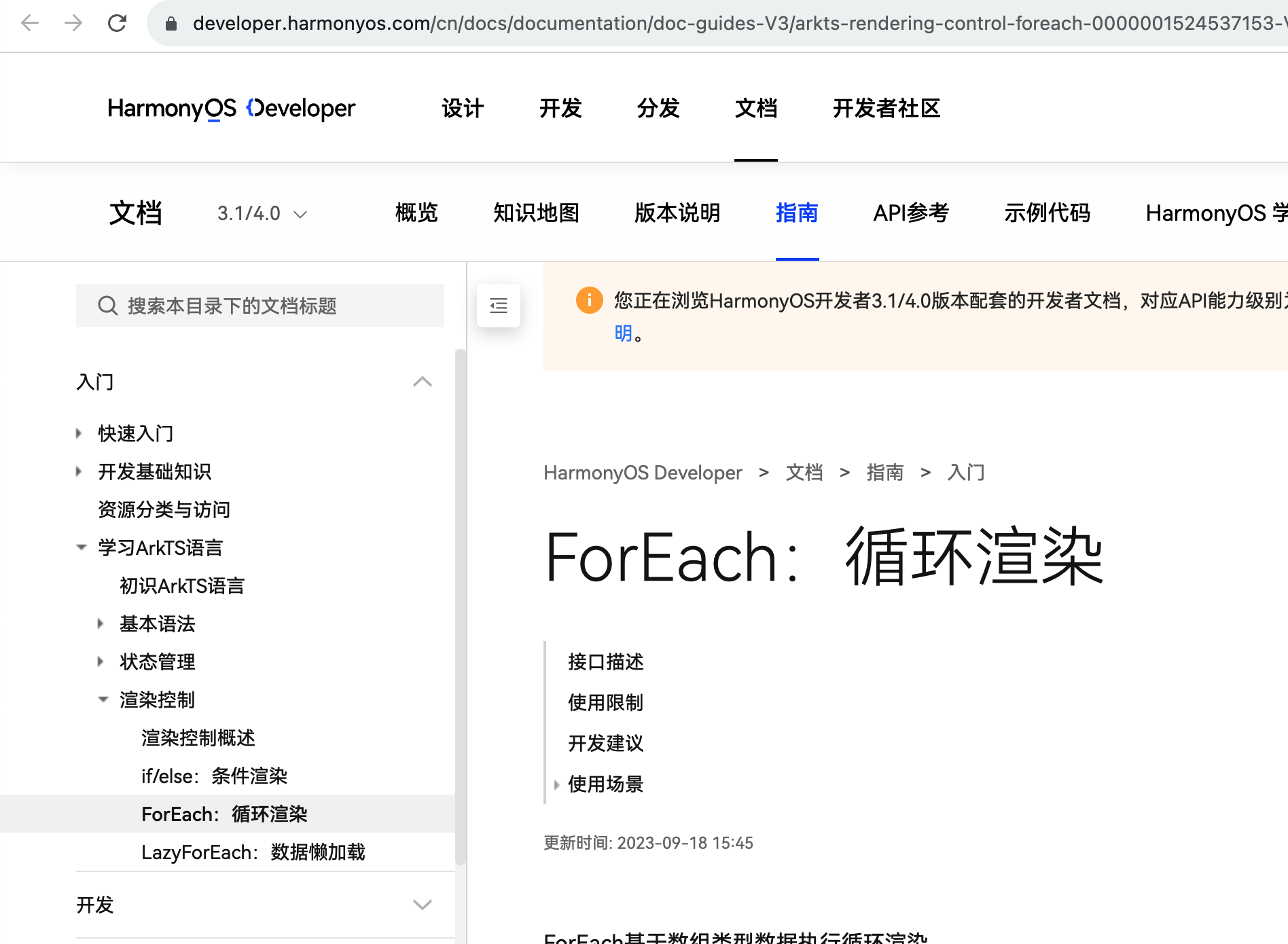This screenshot has width=1288, height=944.
Task: Open 渲染控制概述 in the sidebar
Action: (x=198, y=738)
